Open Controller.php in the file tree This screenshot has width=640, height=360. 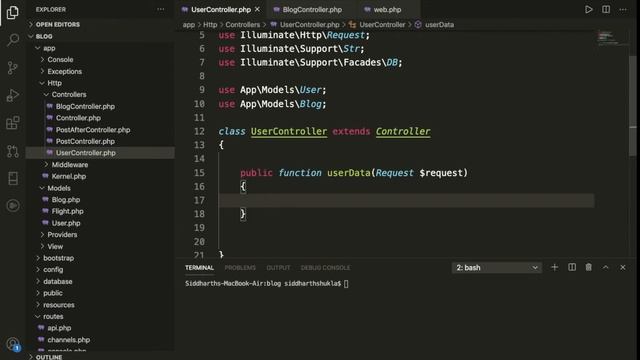click(x=100, y=118)
